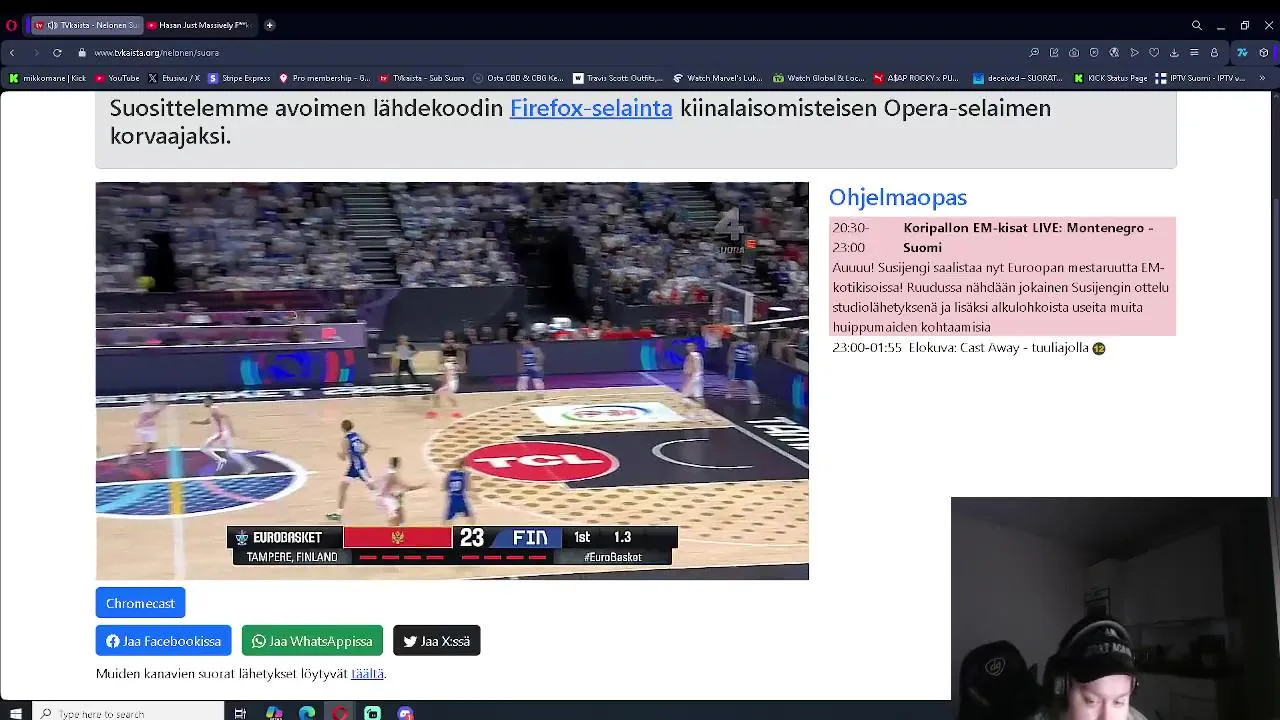Open the blue extension icon near cube
This screenshot has height=720, width=1280.
point(1242,52)
